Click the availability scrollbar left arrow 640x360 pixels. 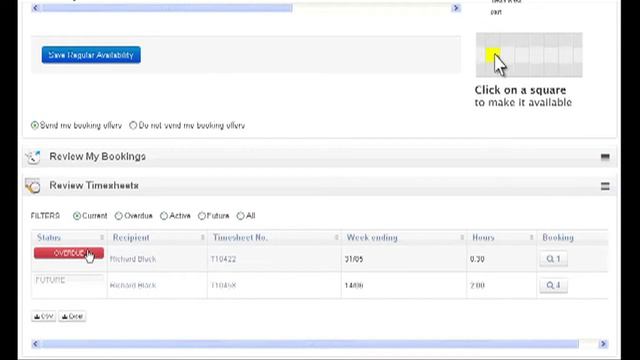(36, 8)
